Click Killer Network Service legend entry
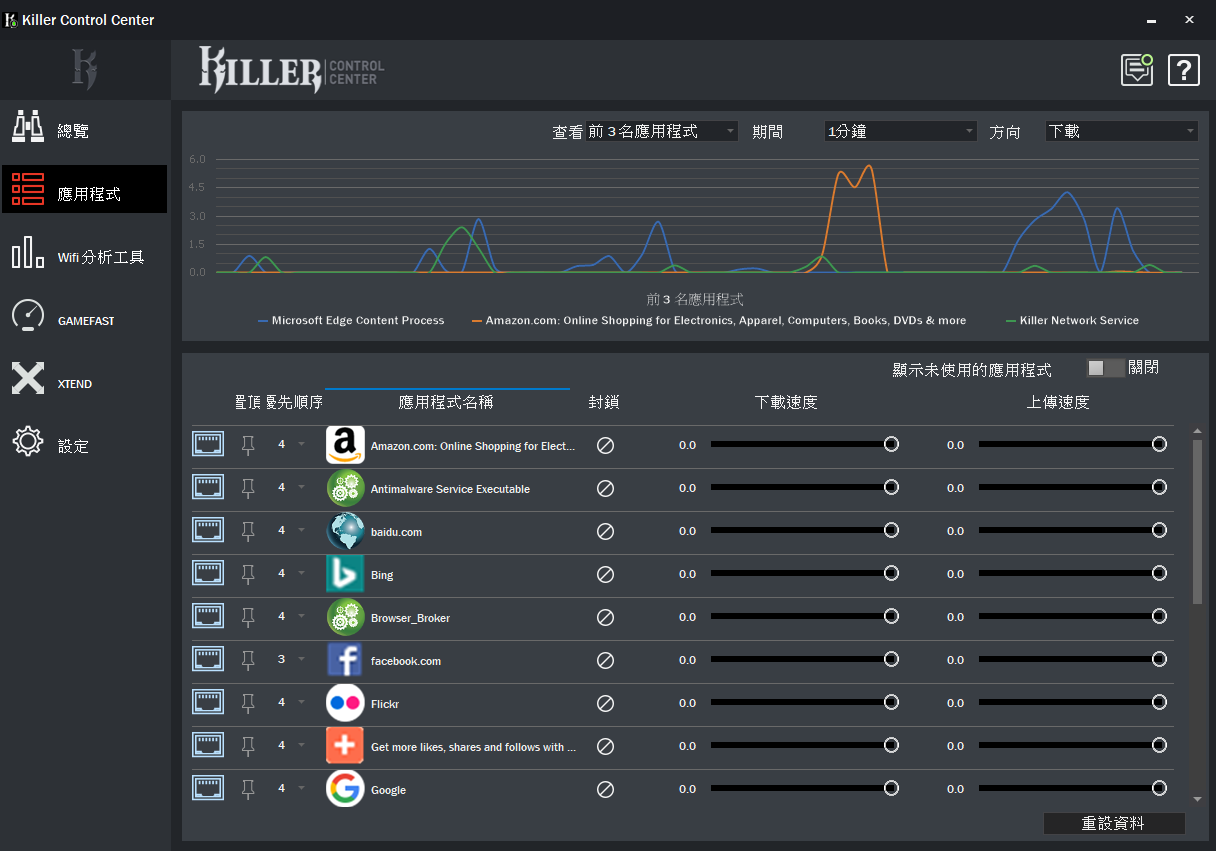Screen dimensions: 1216x851 click(1072, 320)
